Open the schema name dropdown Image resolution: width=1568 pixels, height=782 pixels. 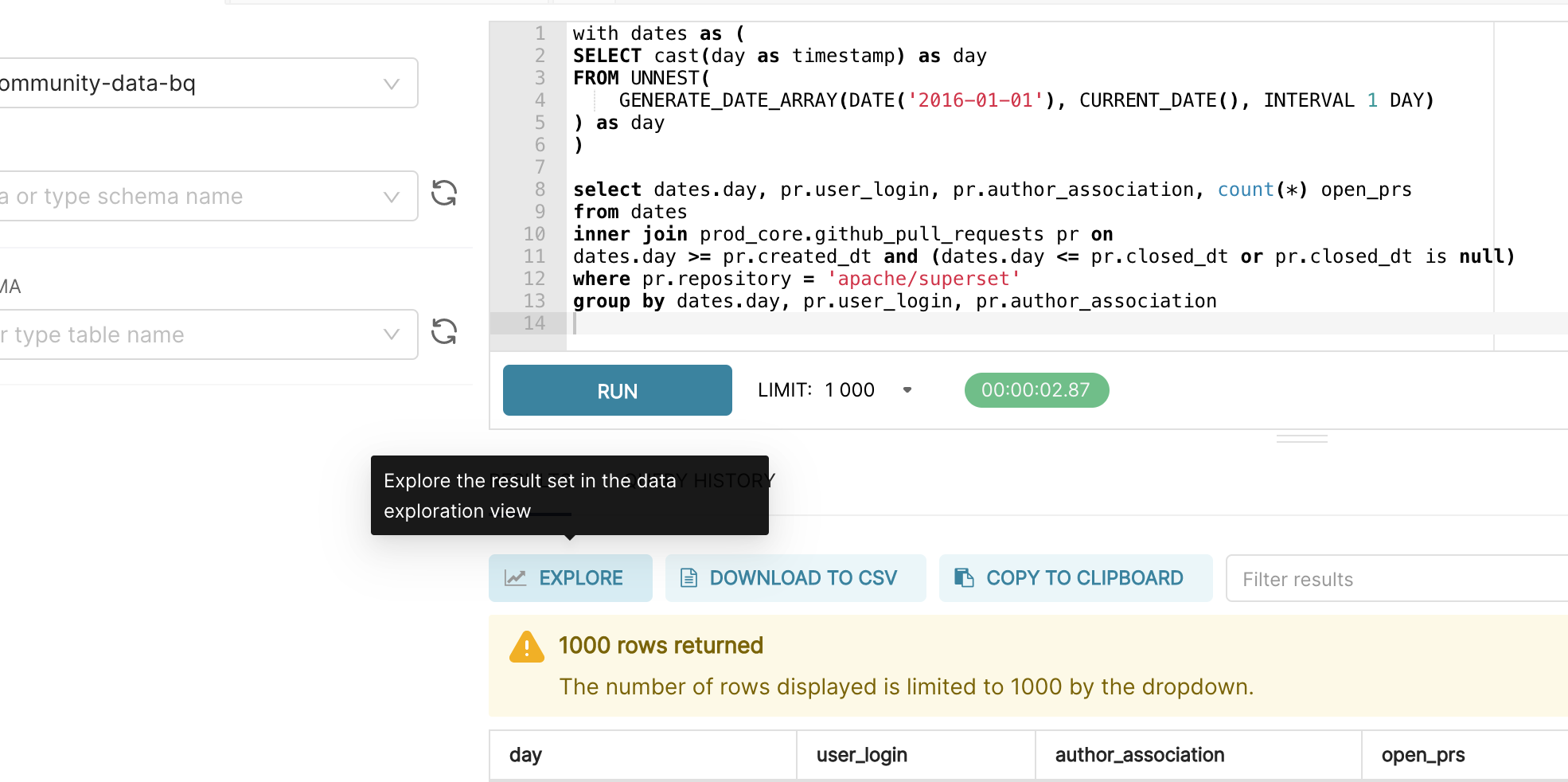coord(389,195)
